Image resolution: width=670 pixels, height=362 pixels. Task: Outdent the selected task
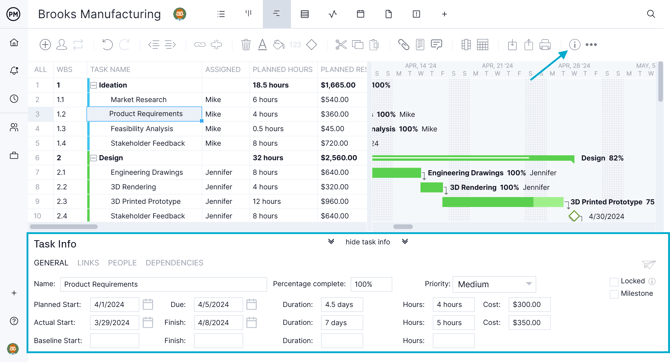153,44
